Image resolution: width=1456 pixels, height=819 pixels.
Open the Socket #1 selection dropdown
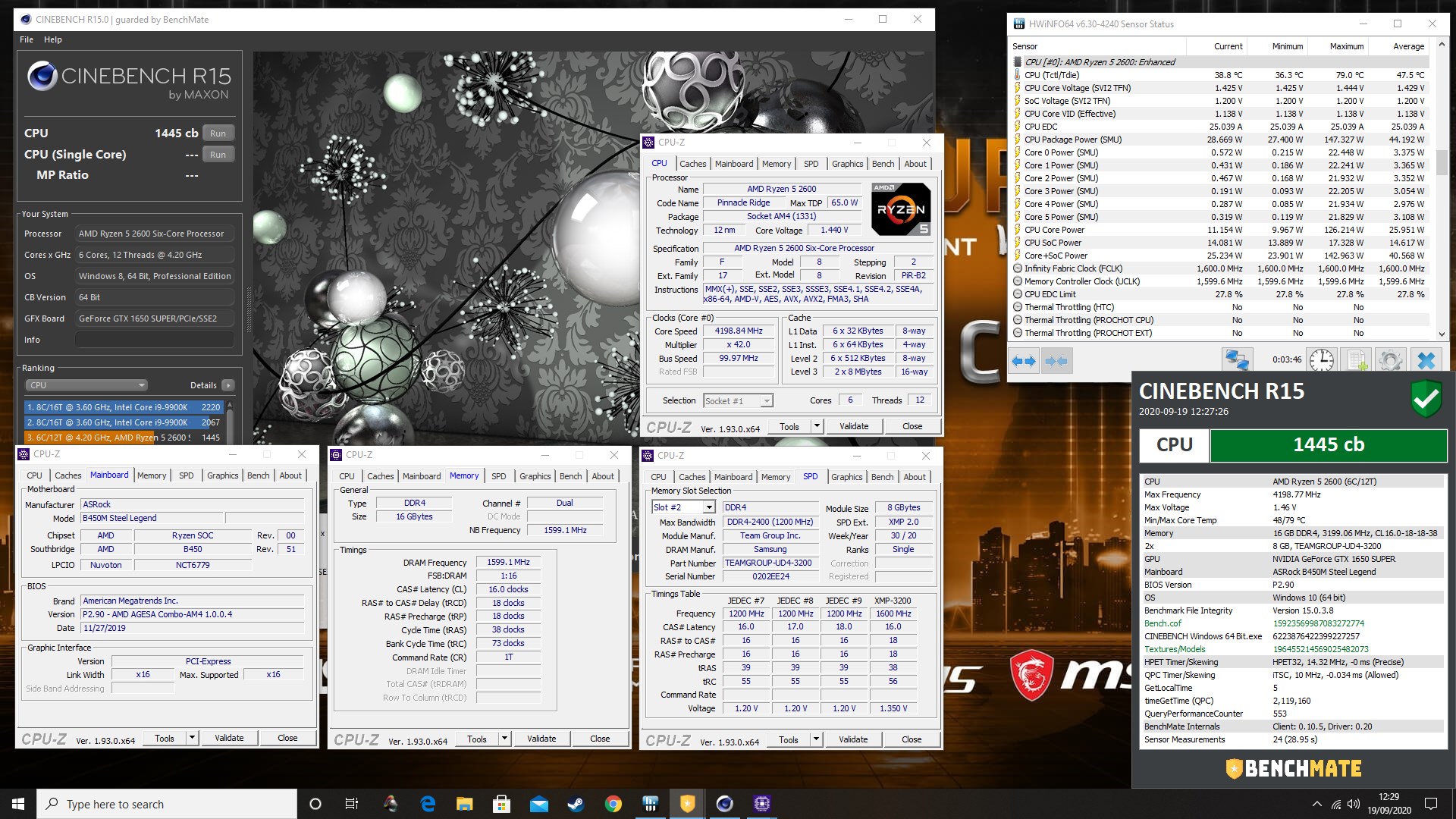pyautogui.click(x=737, y=400)
